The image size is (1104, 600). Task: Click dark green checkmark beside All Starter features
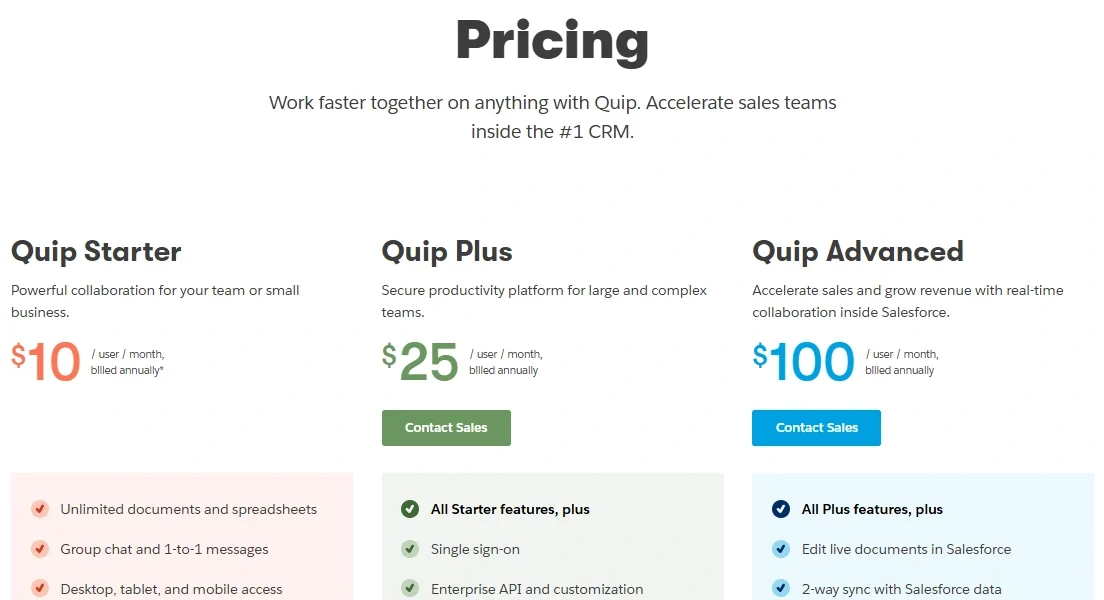click(410, 509)
